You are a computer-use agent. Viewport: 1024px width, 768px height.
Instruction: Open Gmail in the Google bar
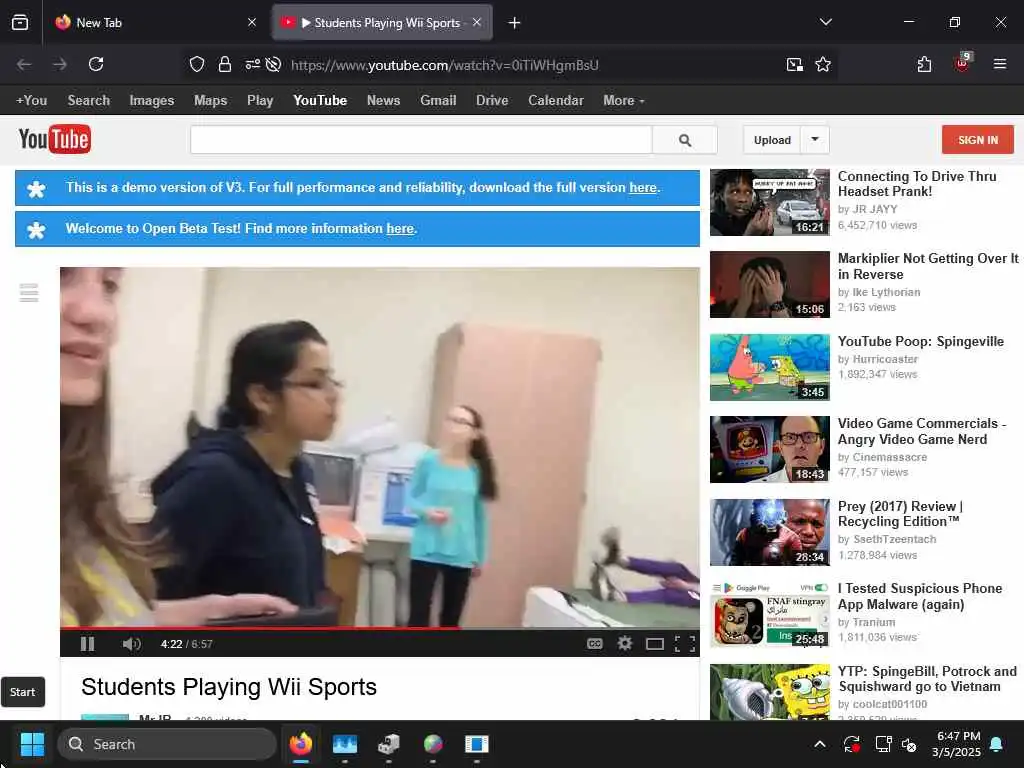pos(438,101)
